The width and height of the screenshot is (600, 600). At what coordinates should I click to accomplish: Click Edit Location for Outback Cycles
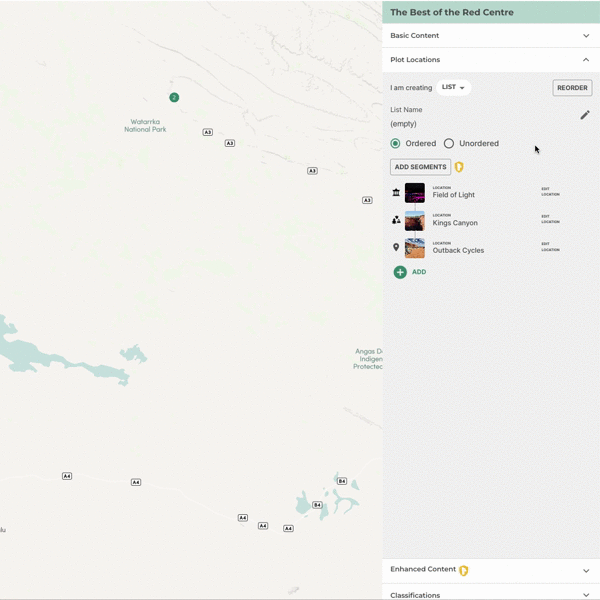tap(550, 247)
